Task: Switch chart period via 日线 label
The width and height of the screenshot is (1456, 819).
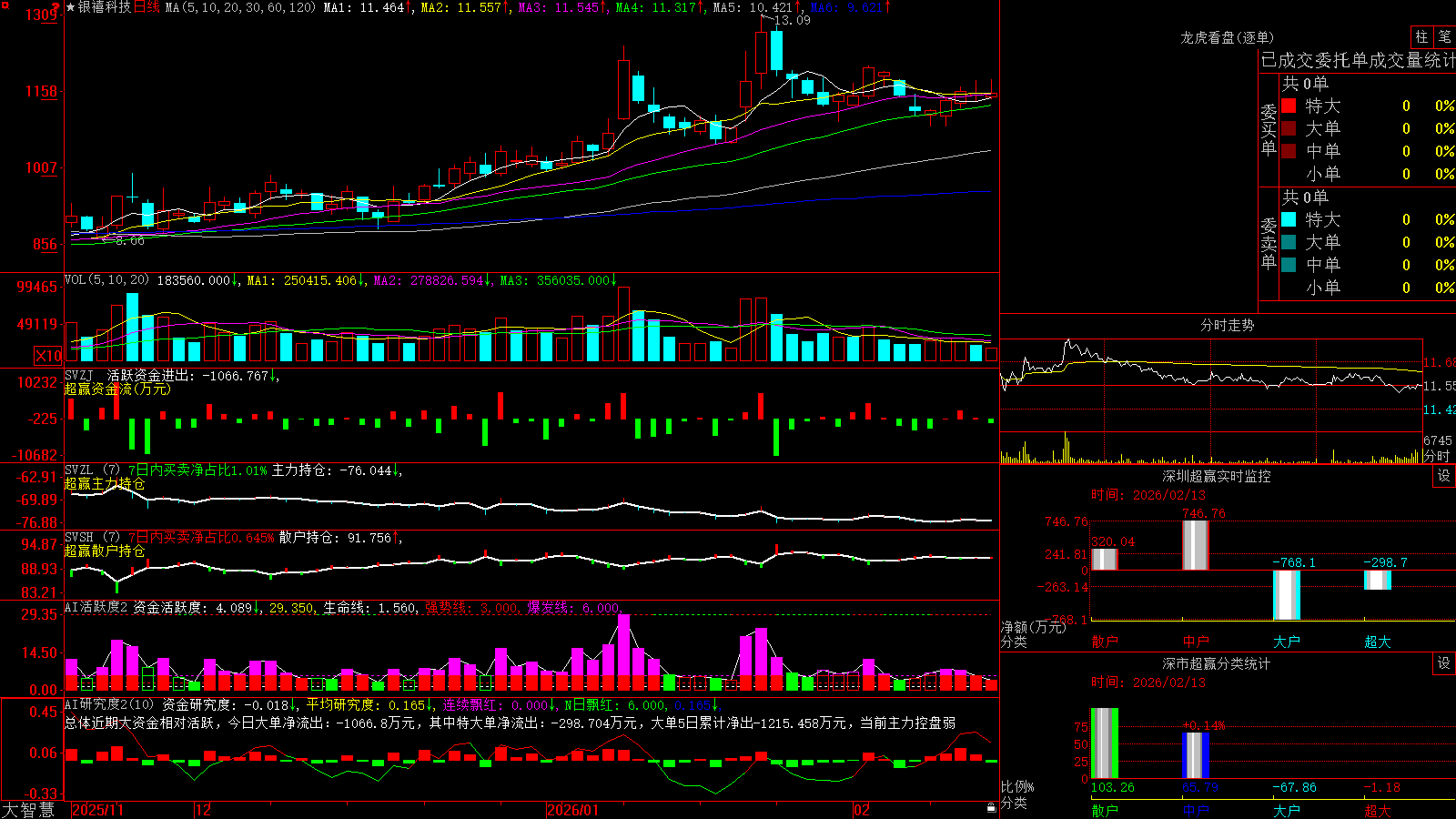Action: point(147,7)
